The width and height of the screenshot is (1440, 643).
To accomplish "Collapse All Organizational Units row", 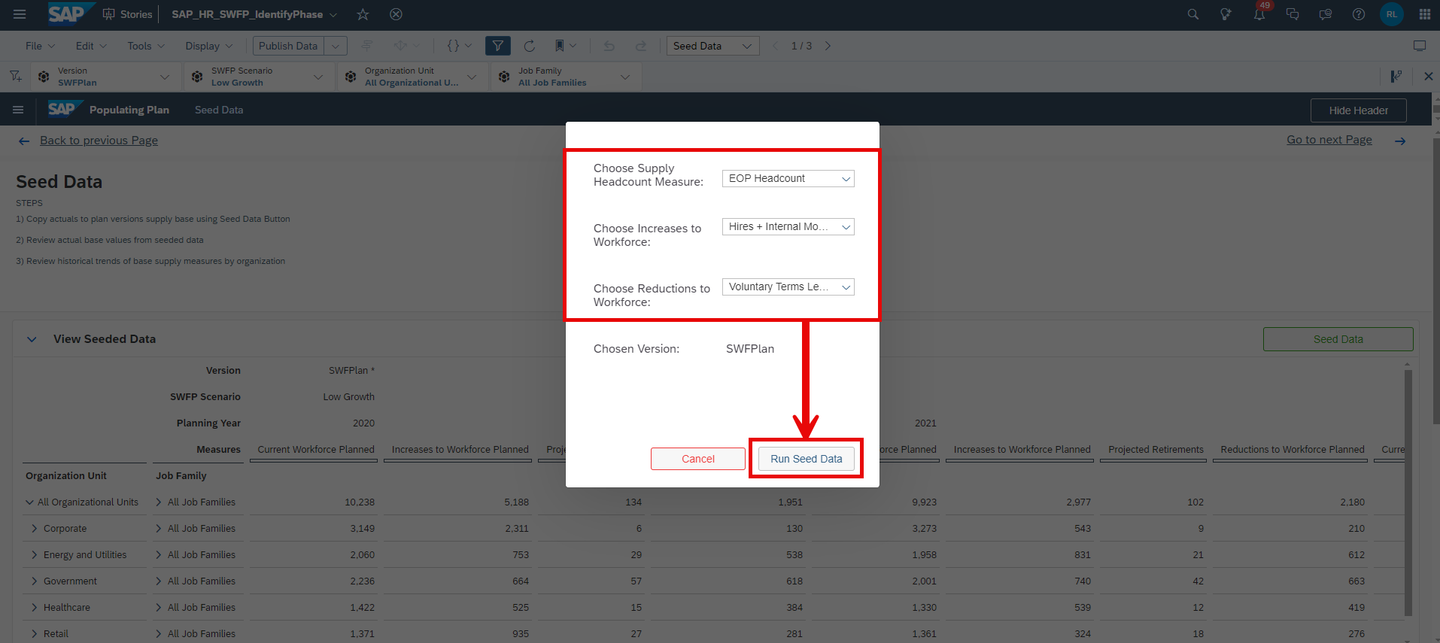I will click(x=30, y=502).
